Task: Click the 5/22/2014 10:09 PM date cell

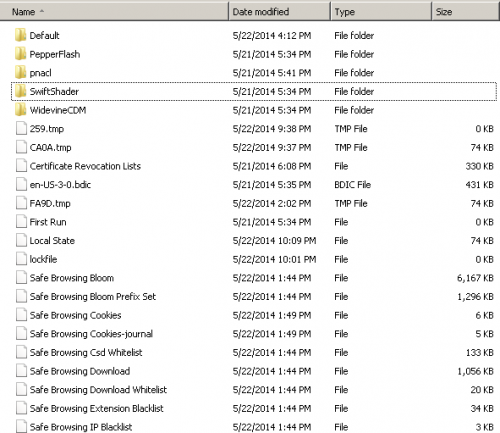Action: coord(274,241)
